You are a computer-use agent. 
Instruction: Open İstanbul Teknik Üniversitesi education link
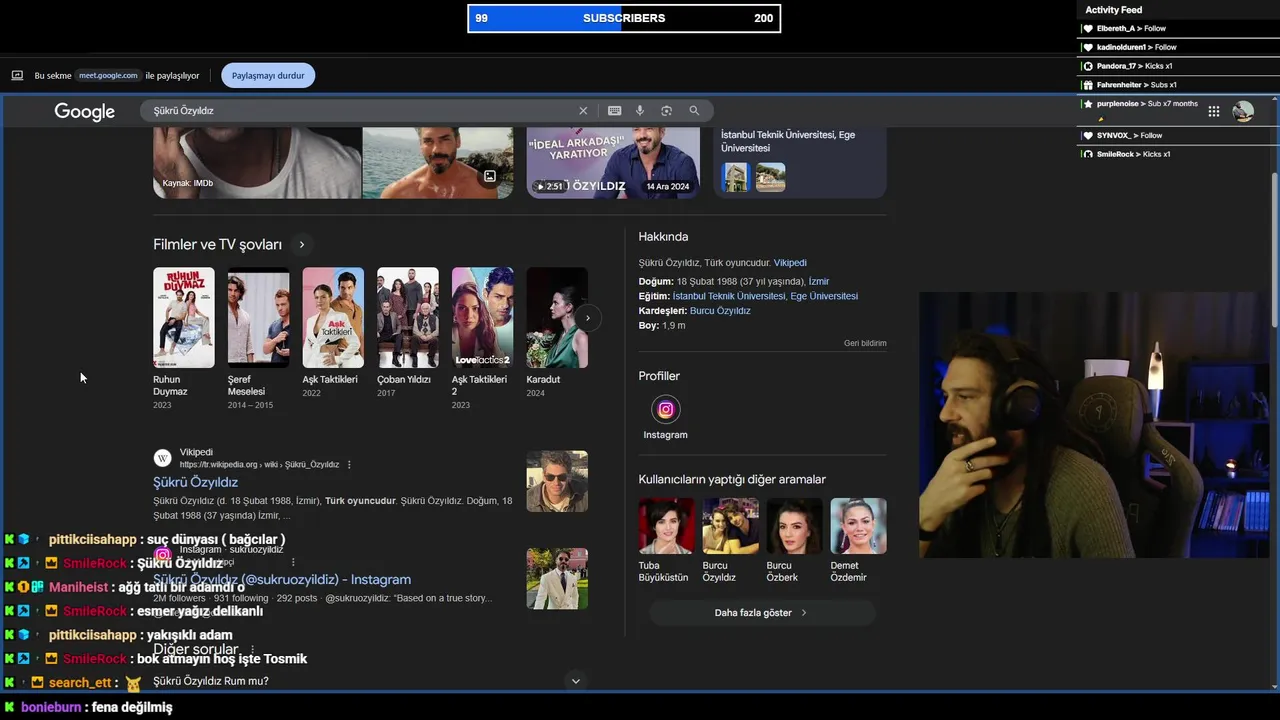coord(729,296)
